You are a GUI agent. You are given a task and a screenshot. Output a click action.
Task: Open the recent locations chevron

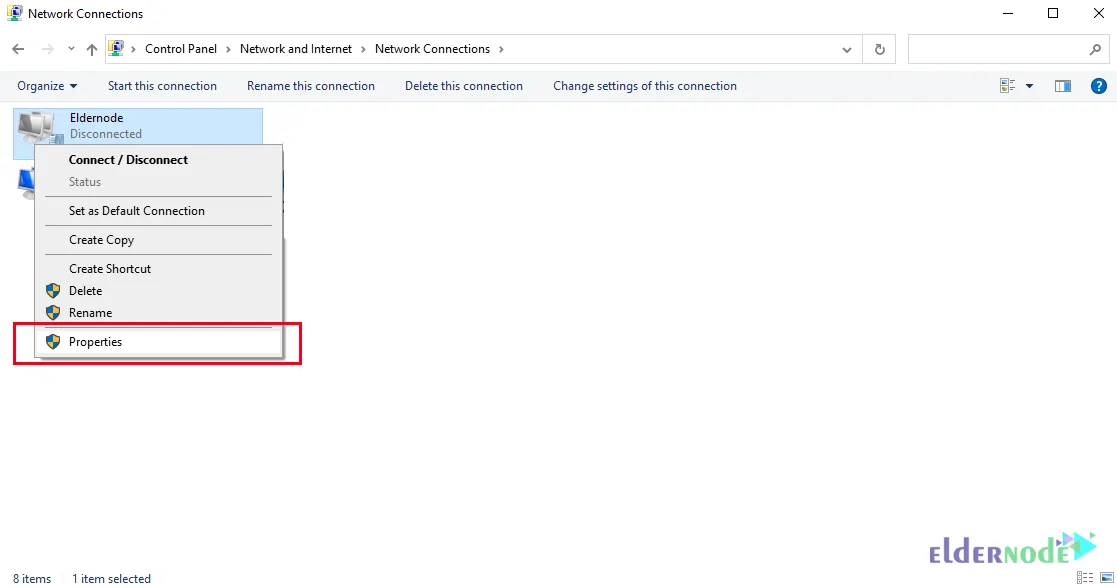(x=70, y=48)
